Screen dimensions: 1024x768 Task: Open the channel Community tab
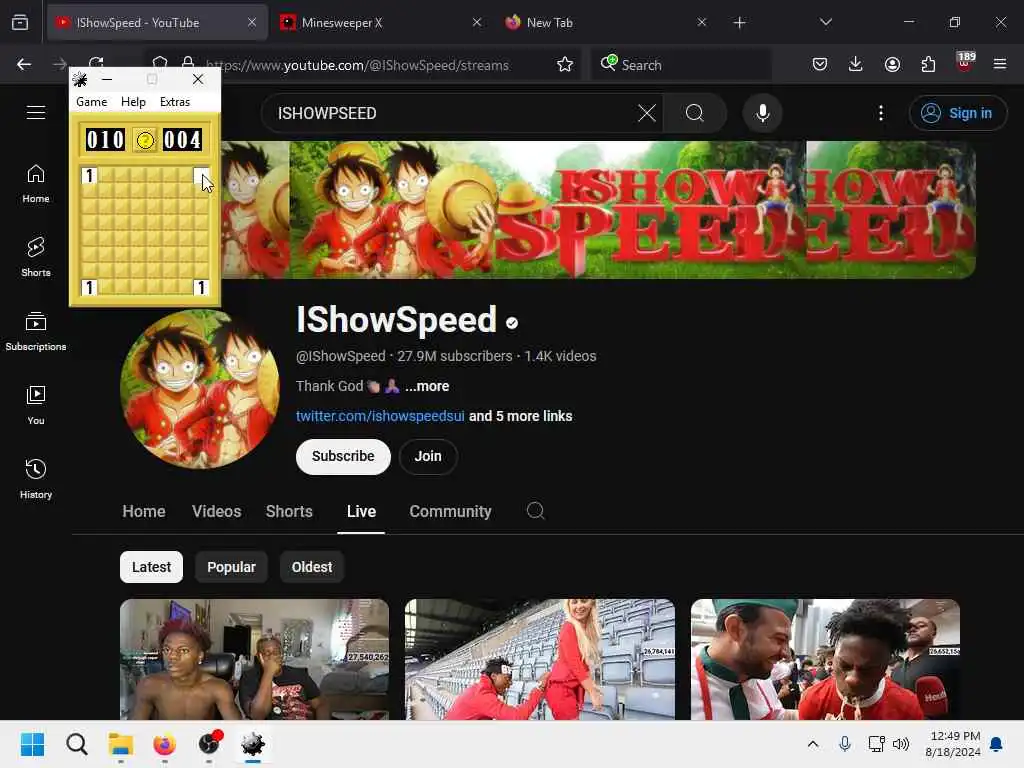[x=450, y=511]
